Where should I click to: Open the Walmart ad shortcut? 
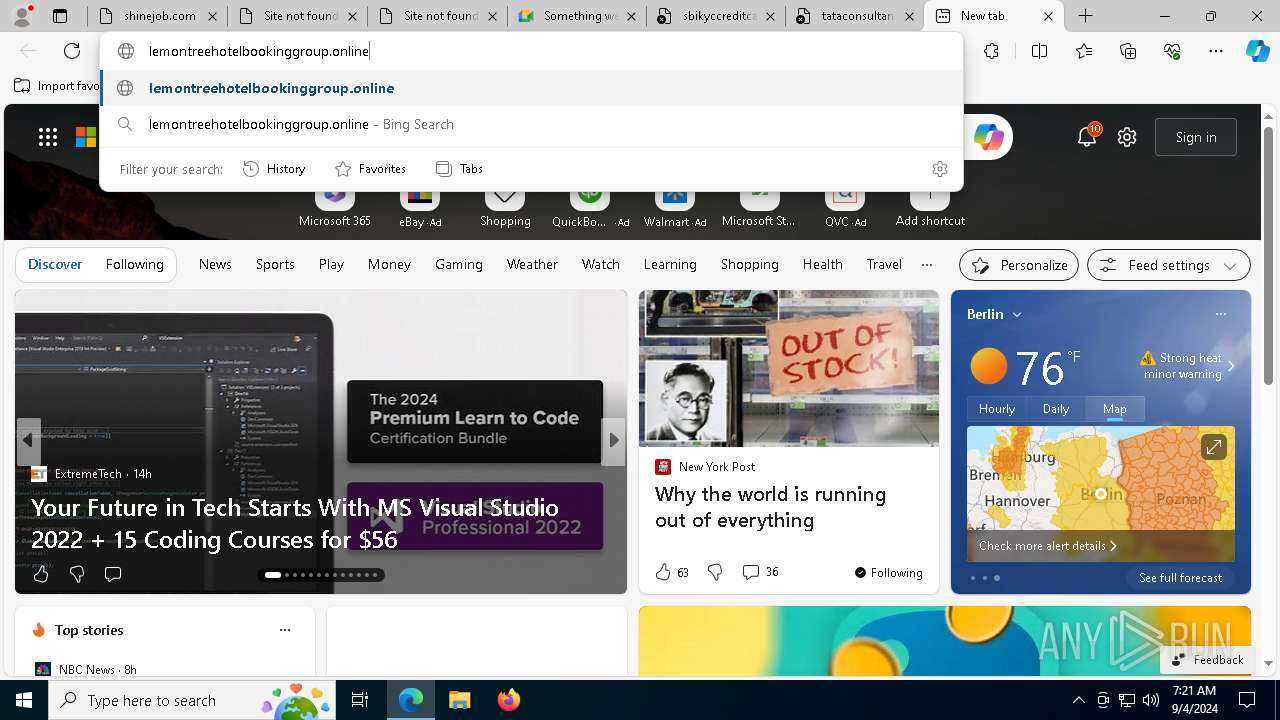[675, 206]
